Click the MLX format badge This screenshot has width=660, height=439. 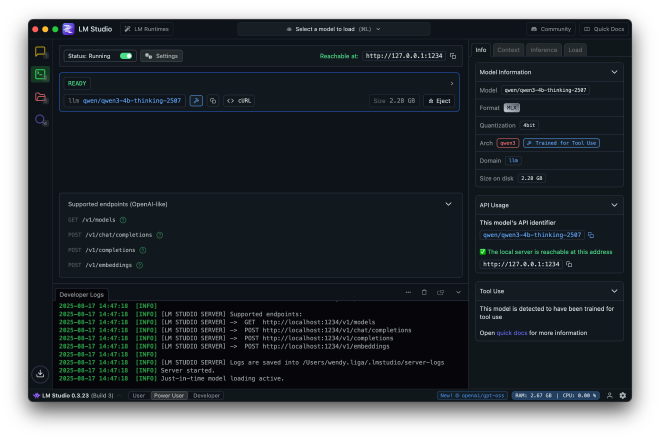[x=511, y=108]
